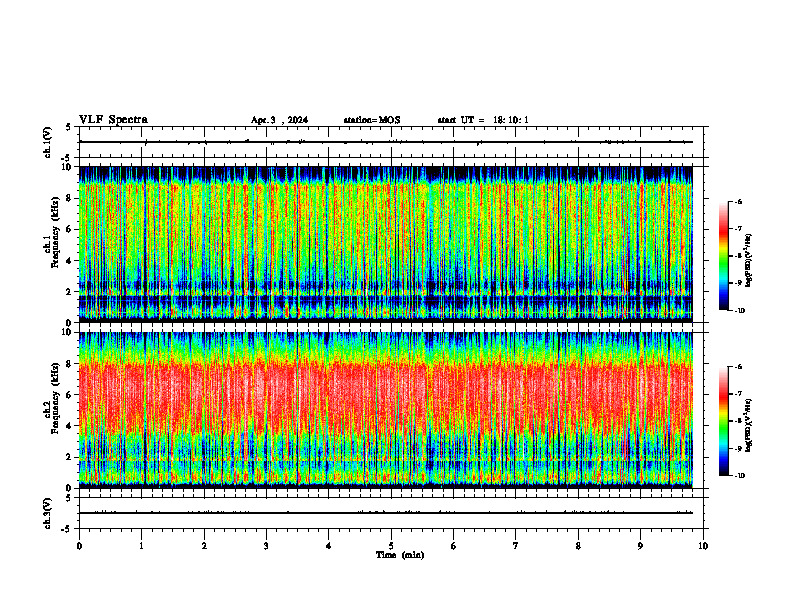Click the ch.1 colorbar "log(PSD)" unit label
Viewport: 792px width, 612px height.
pos(749,261)
